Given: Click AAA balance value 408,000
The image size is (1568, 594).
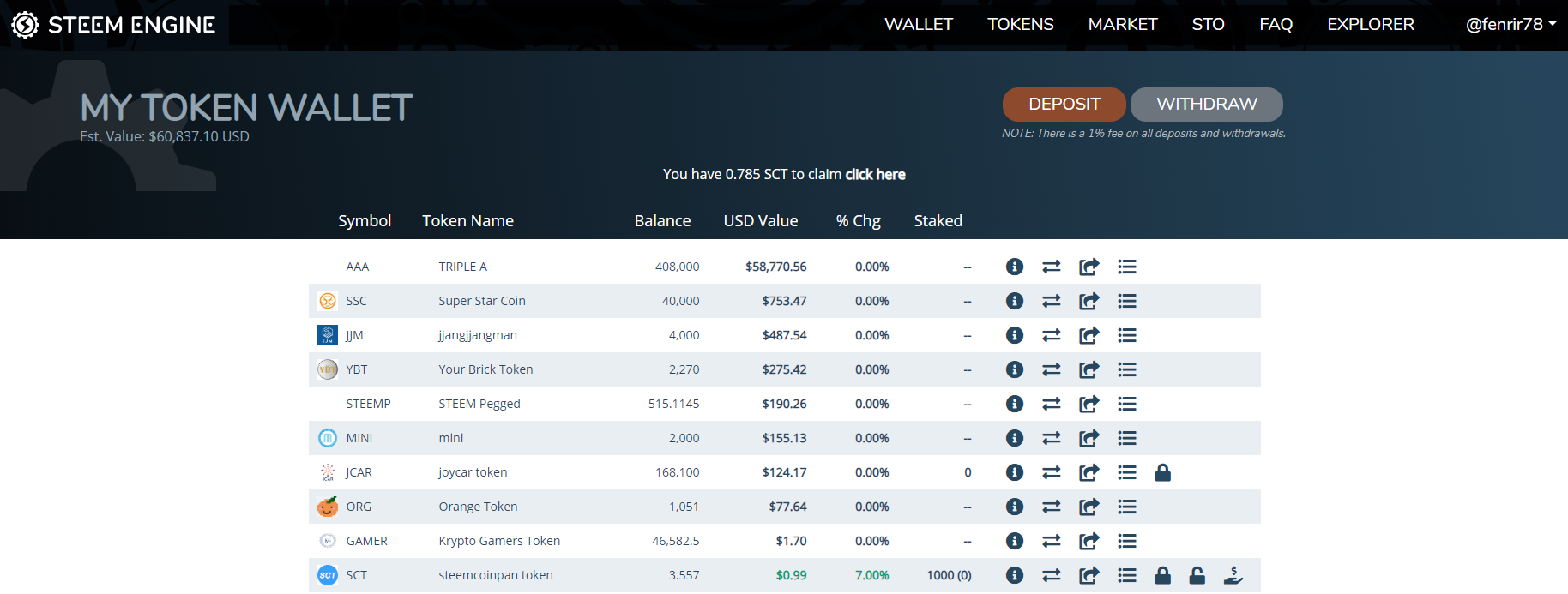Looking at the screenshot, I should 678,267.
